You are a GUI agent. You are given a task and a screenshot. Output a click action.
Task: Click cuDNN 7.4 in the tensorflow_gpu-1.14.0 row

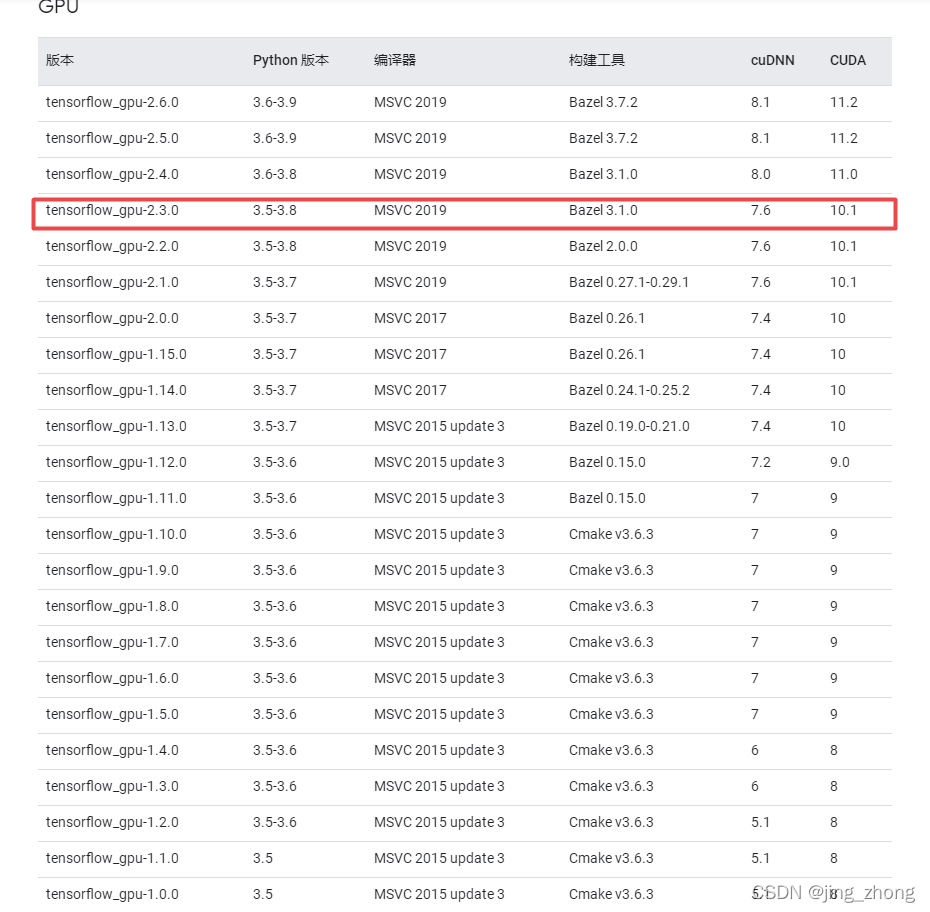tap(760, 390)
